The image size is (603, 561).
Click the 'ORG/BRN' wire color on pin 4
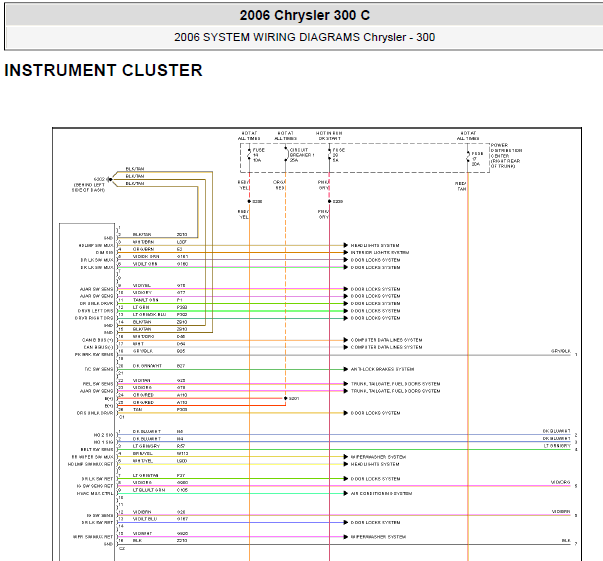click(143, 249)
